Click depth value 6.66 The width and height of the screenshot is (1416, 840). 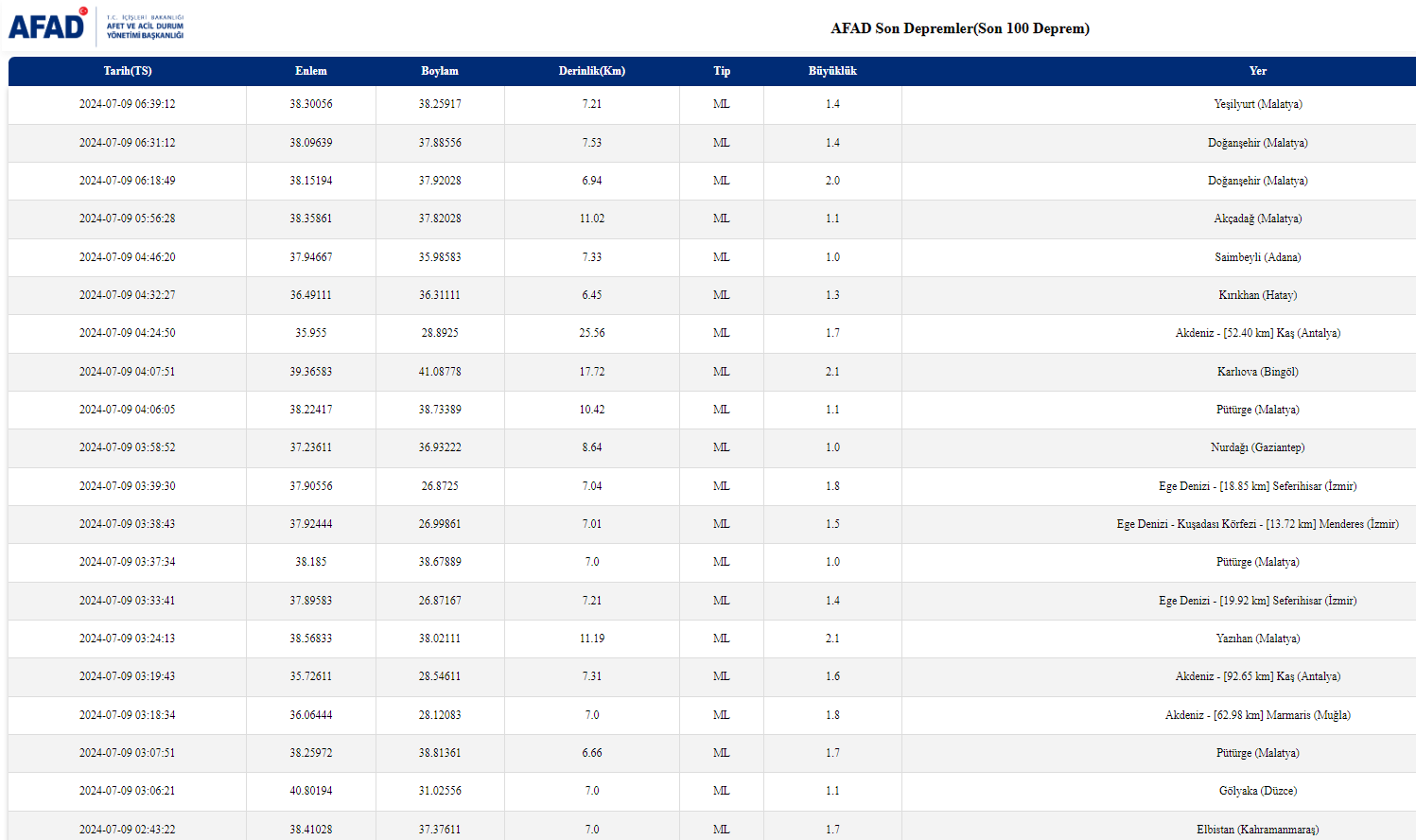click(x=592, y=753)
